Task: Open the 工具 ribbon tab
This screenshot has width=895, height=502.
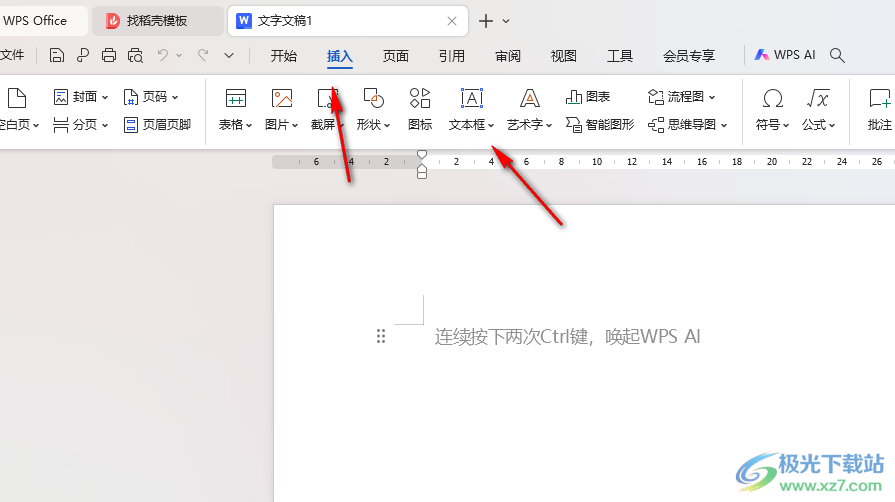Action: [x=619, y=56]
